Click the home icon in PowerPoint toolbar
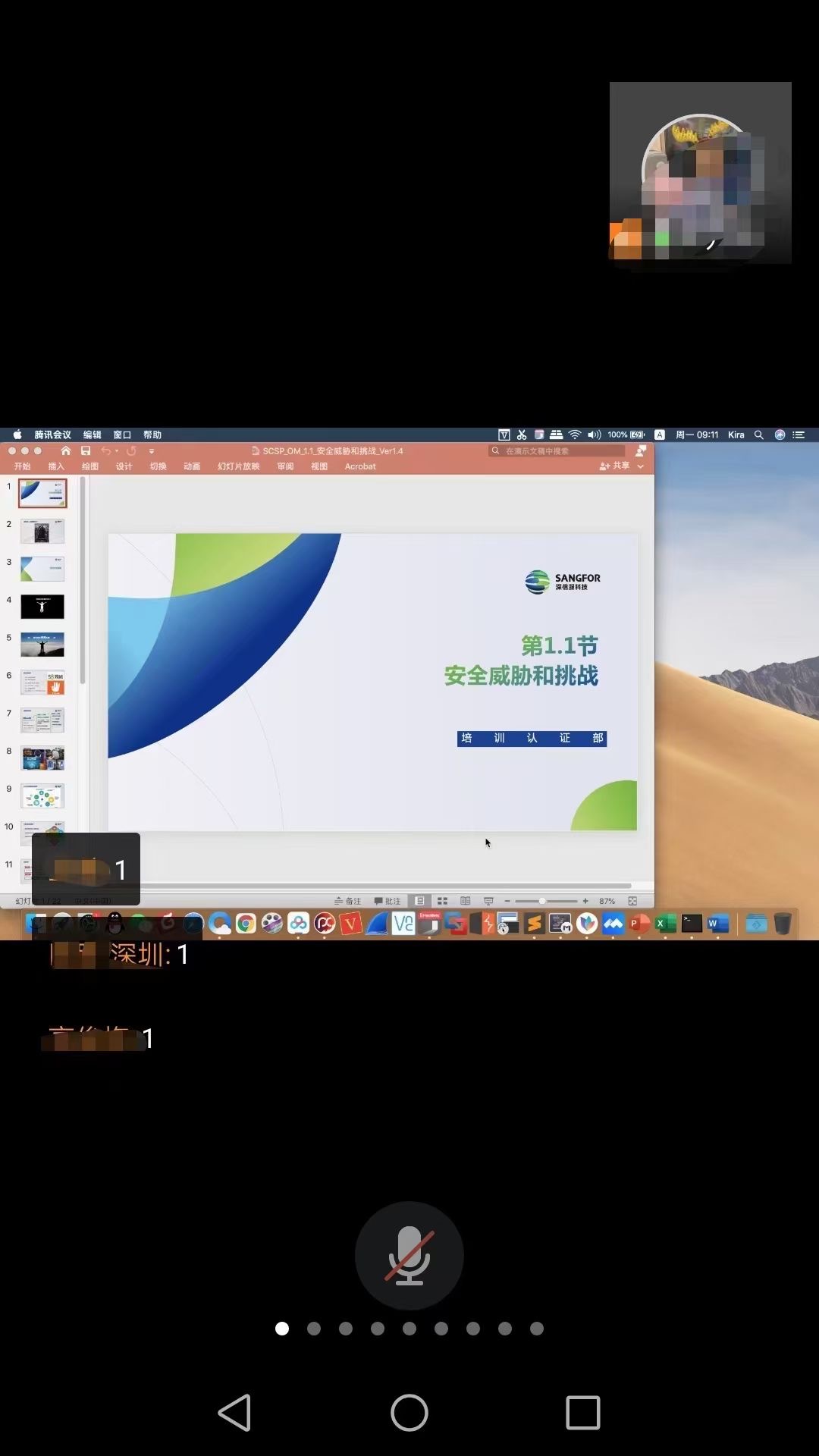 click(x=66, y=450)
